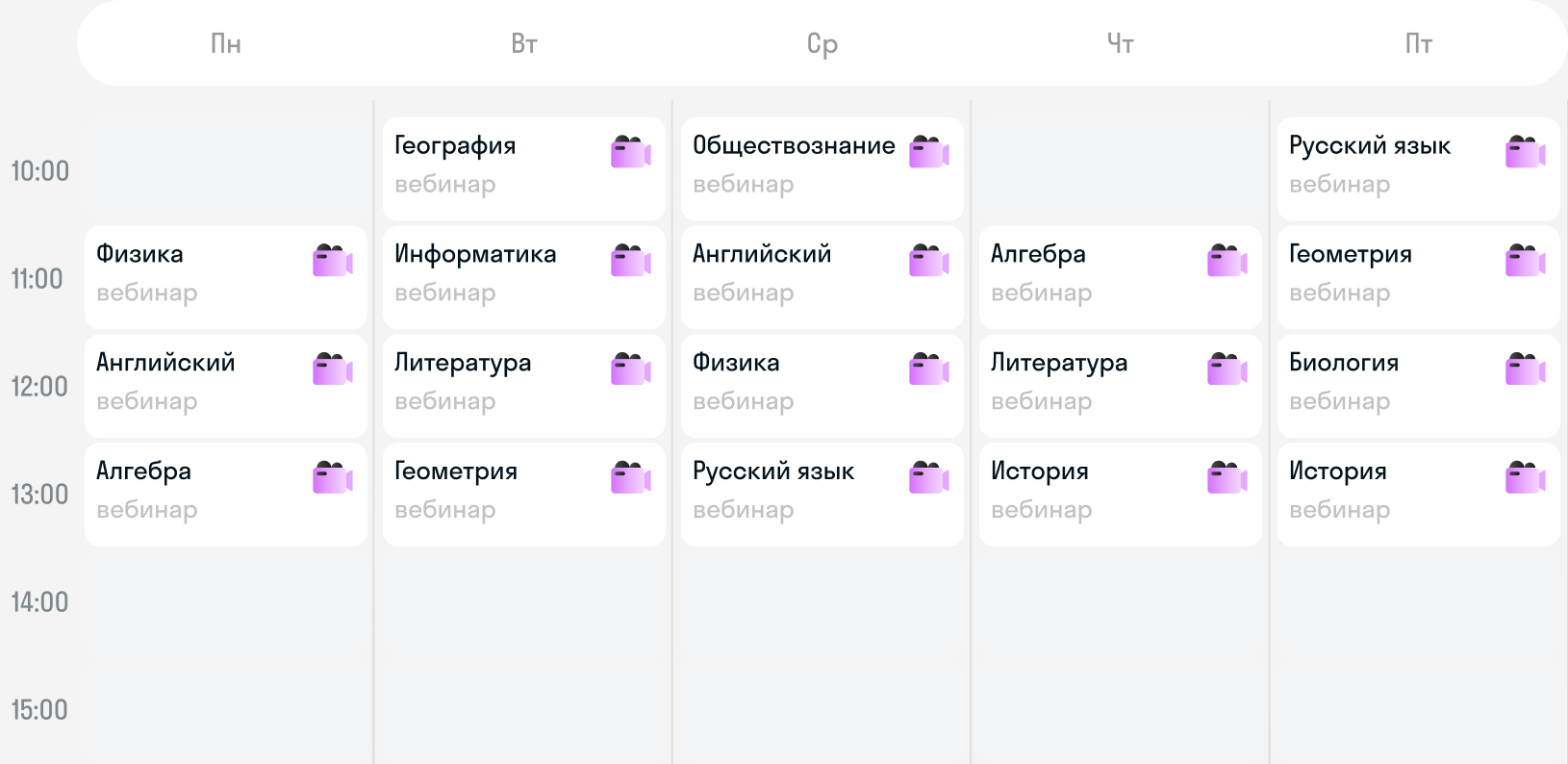The width and height of the screenshot is (1568, 764).
Task: Click camera icon on Информатика webinar card
Action: coord(631,261)
